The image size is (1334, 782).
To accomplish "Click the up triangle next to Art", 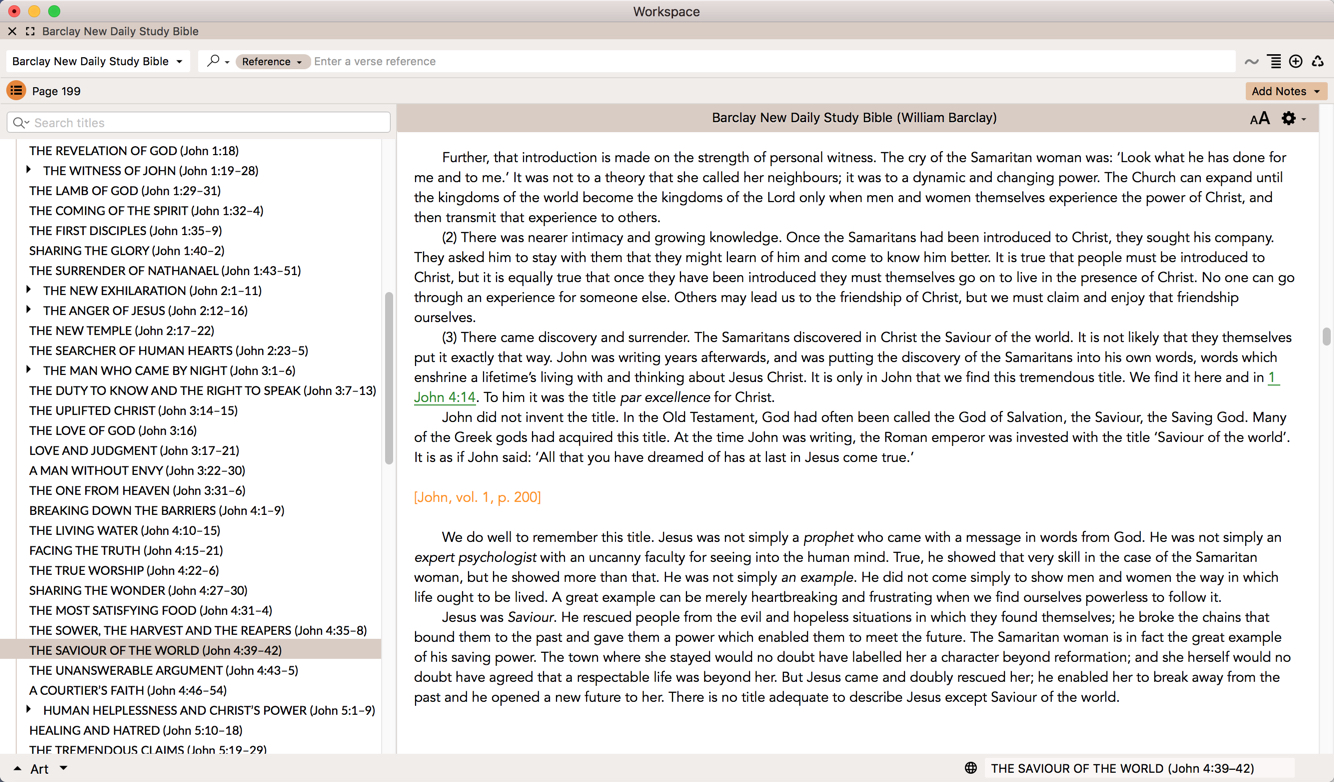I will tap(17, 769).
